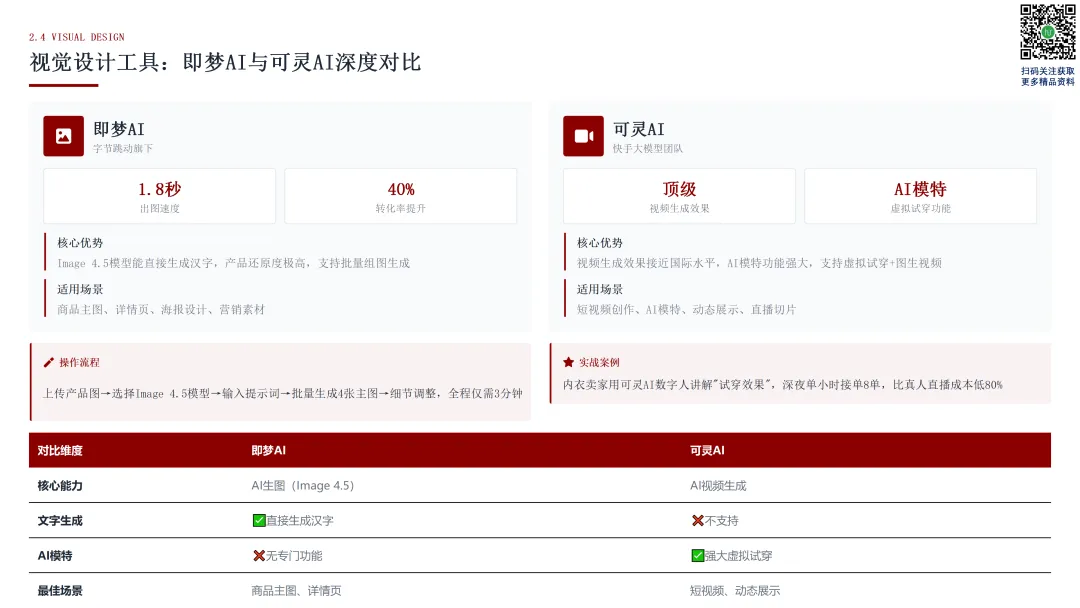
Task: Select the 顶级 视频生成效果 stat card
Action: coord(679,196)
